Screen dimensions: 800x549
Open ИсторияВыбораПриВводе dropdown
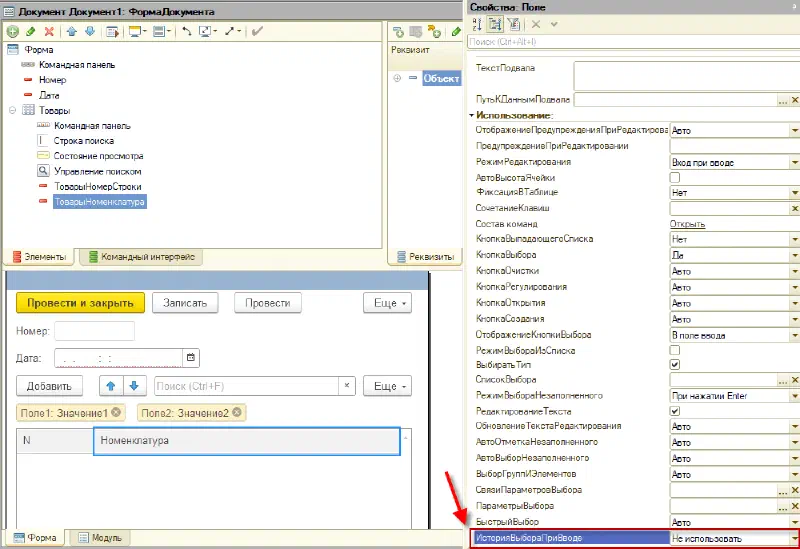pos(794,538)
